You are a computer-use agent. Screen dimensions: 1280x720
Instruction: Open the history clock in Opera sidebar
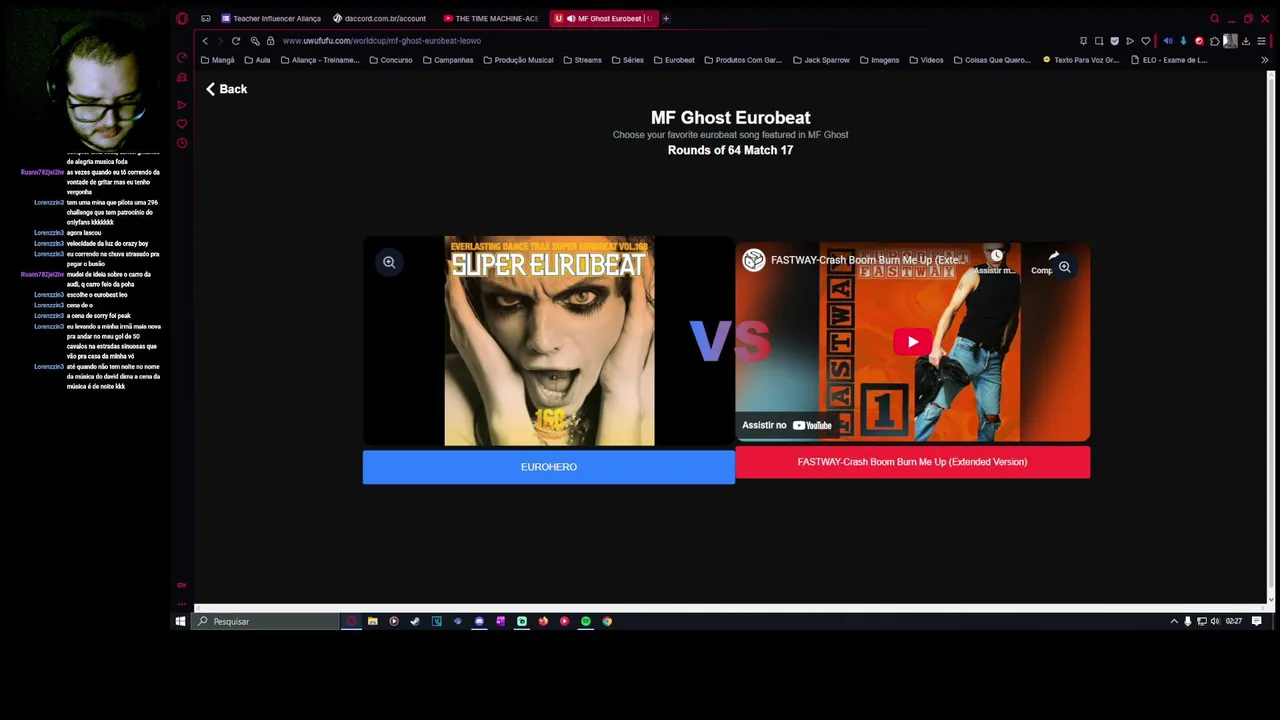(x=182, y=143)
